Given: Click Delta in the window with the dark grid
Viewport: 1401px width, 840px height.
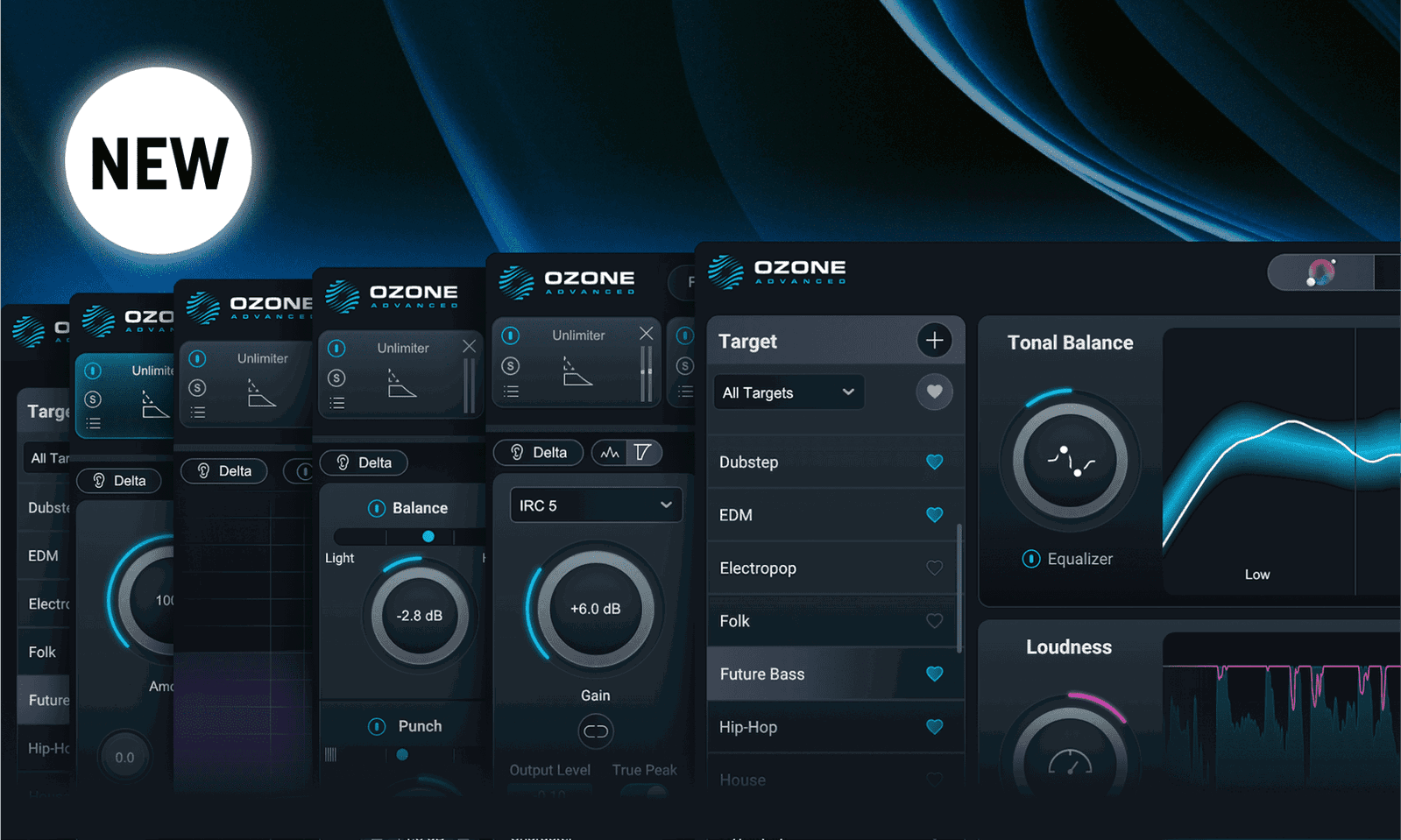Looking at the screenshot, I should [x=224, y=471].
